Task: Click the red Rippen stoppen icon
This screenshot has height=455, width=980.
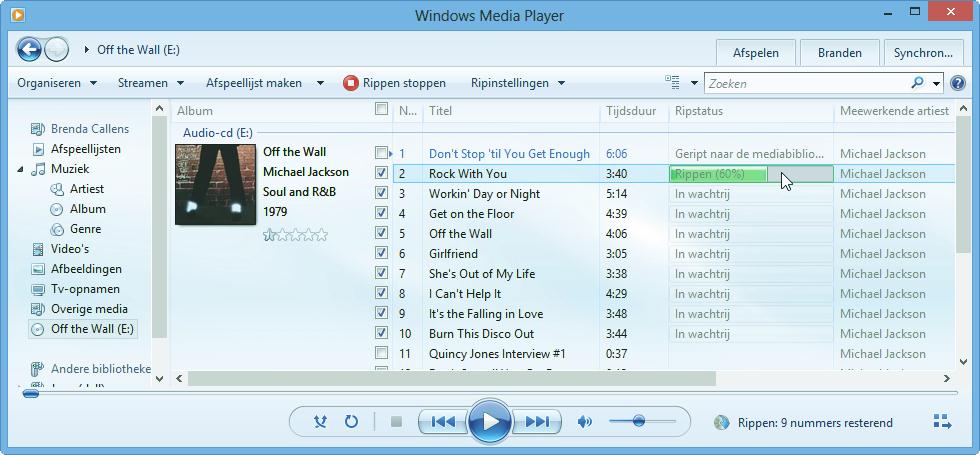Action: click(351, 83)
